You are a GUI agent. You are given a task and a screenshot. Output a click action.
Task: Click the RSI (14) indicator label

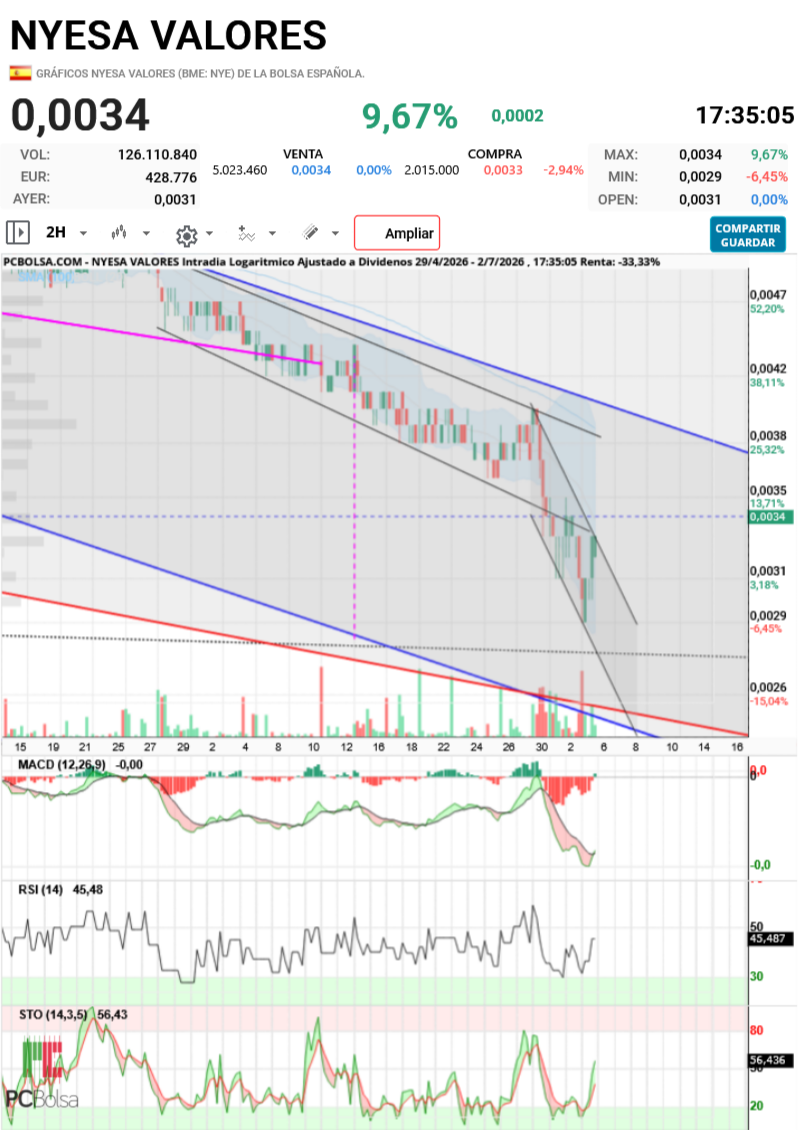click(40, 890)
